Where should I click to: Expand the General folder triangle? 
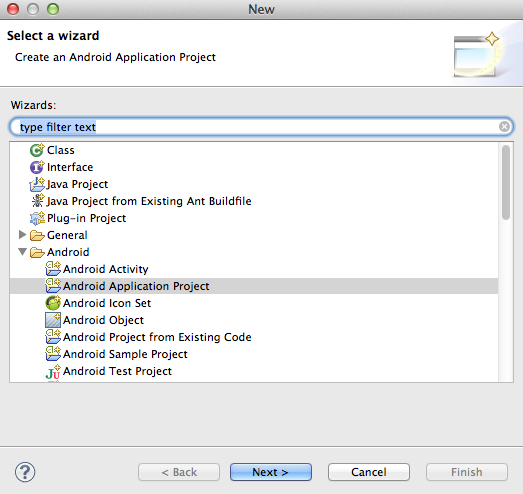(x=22, y=235)
